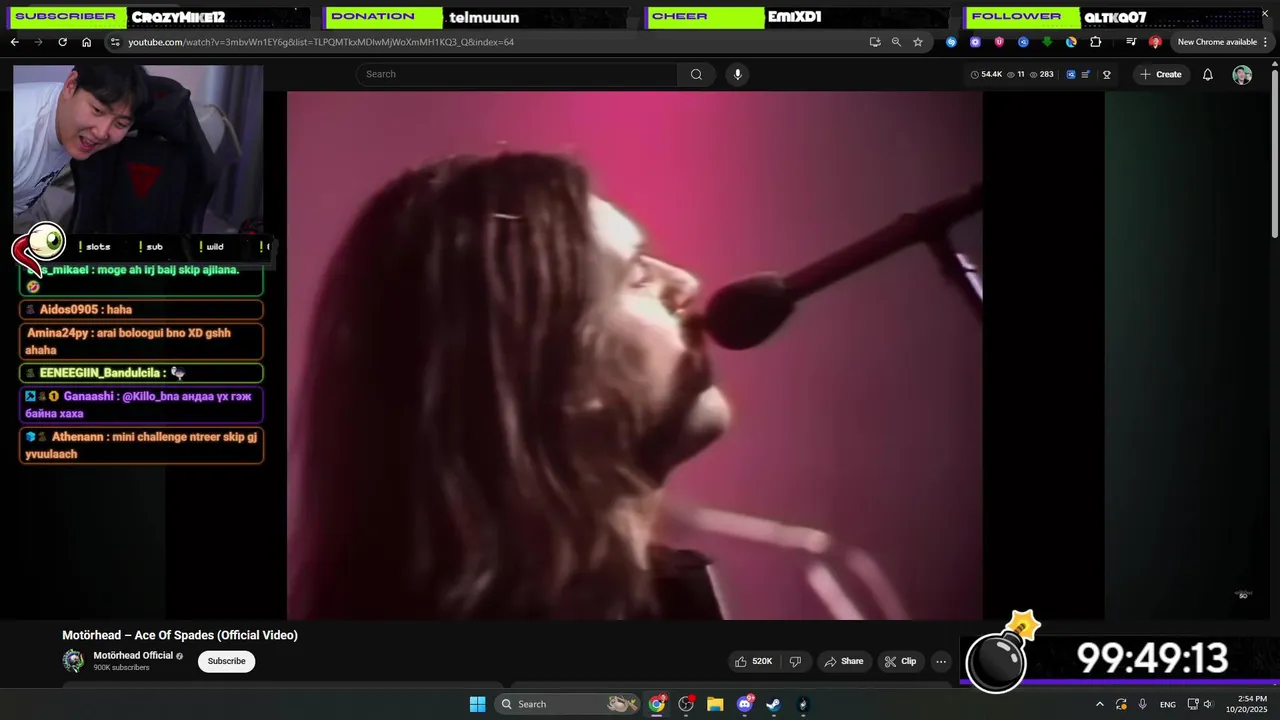The height and width of the screenshot is (720, 1280).
Task: Open Motörhead Official channel avatar
Action: click(73, 661)
